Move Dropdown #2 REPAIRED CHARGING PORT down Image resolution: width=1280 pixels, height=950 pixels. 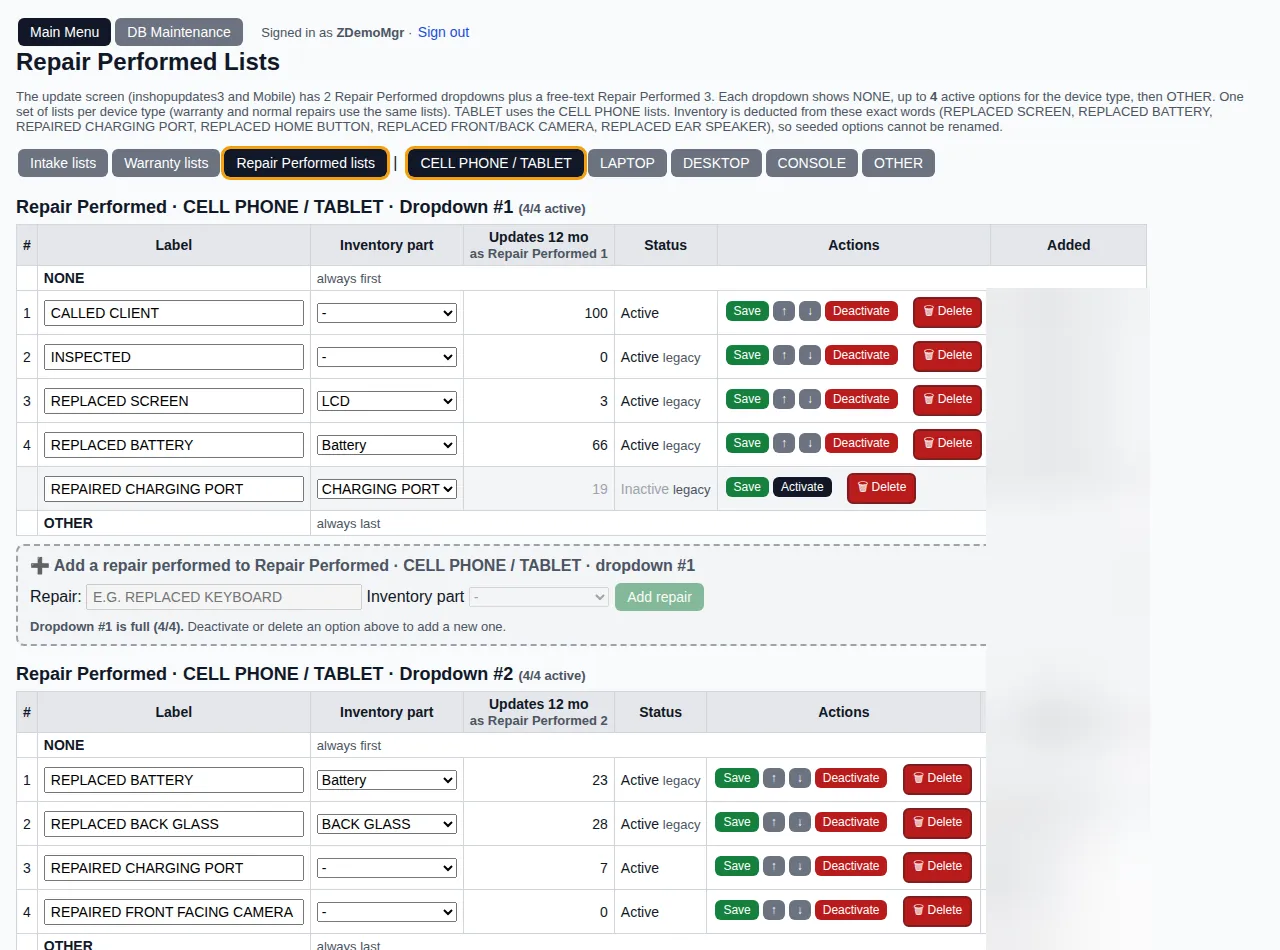[800, 866]
